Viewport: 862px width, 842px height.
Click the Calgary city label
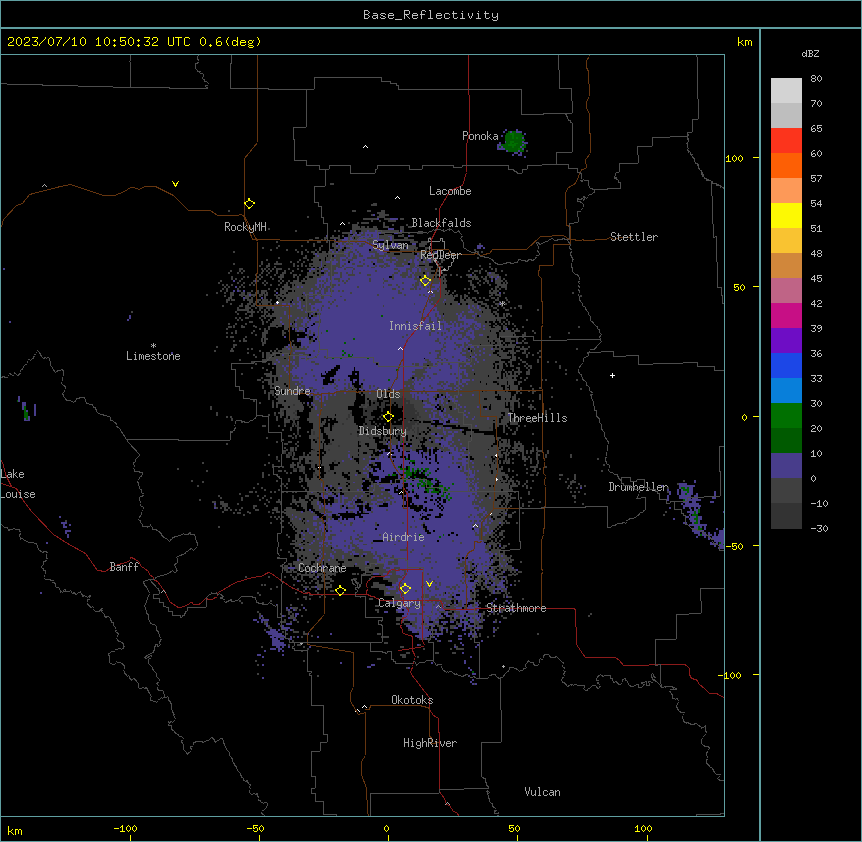coord(399,603)
